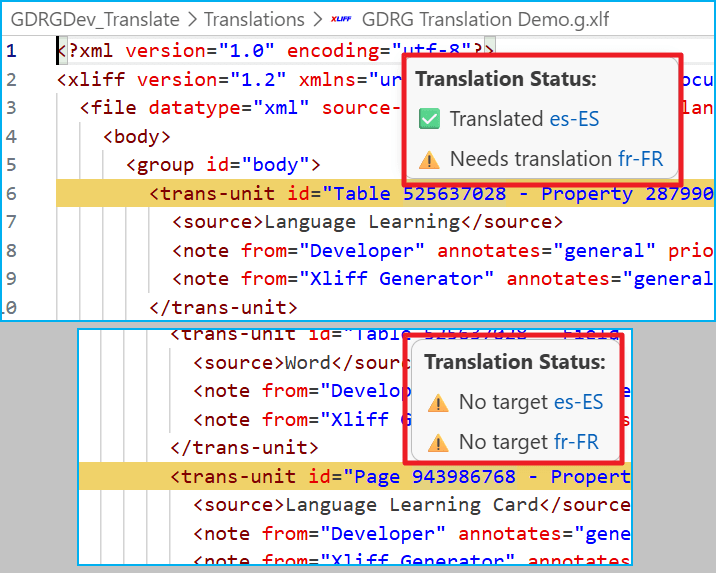Click warning icon beside No target fr-FR

pos(438,442)
